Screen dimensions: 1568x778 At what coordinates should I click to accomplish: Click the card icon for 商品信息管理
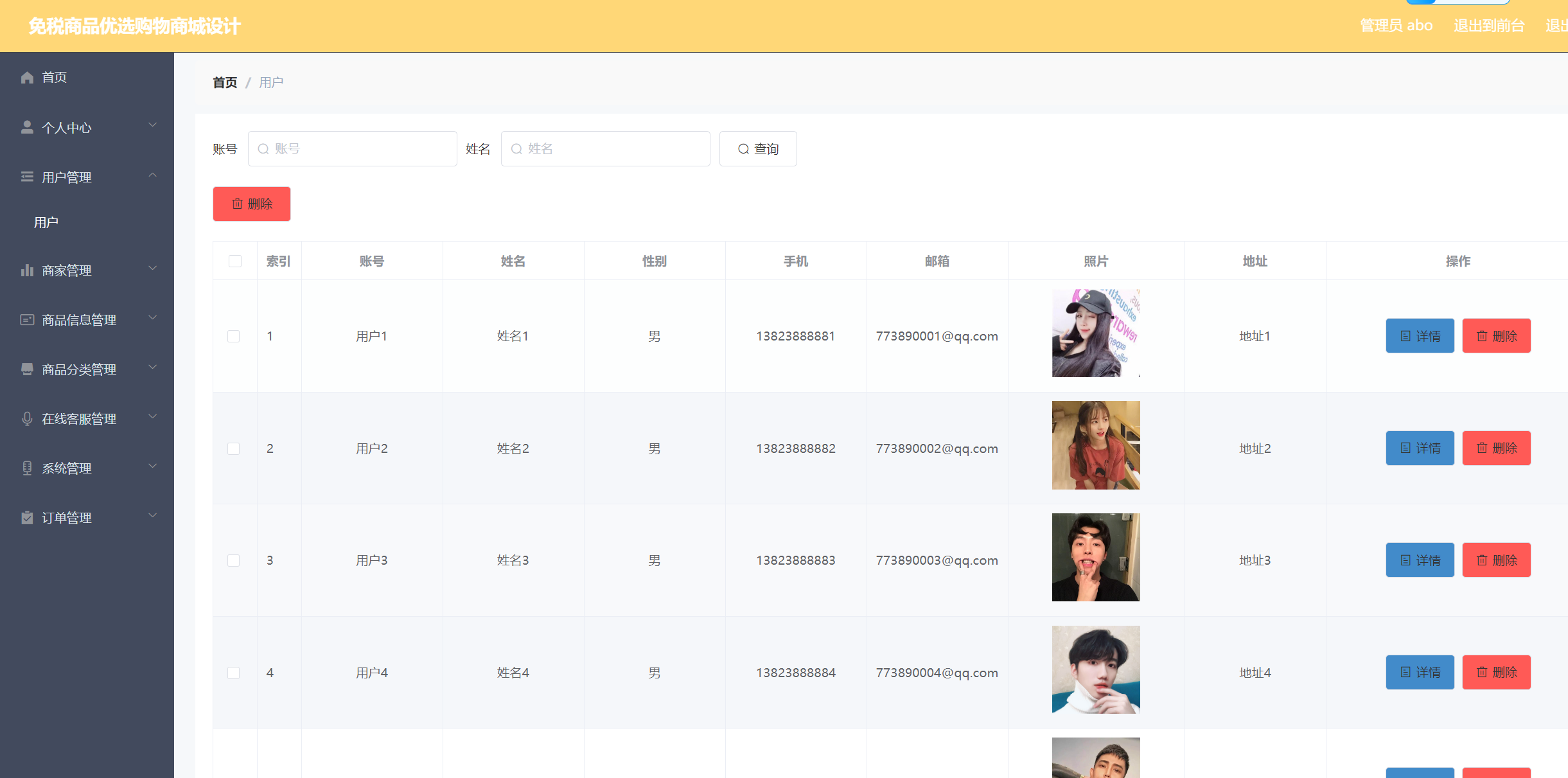(27, 320)
